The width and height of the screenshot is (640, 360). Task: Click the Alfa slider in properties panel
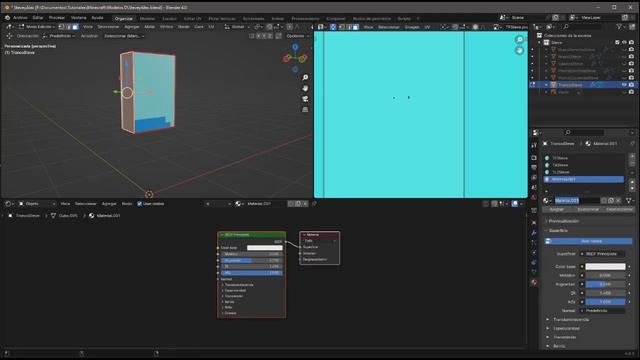point(605,302)
